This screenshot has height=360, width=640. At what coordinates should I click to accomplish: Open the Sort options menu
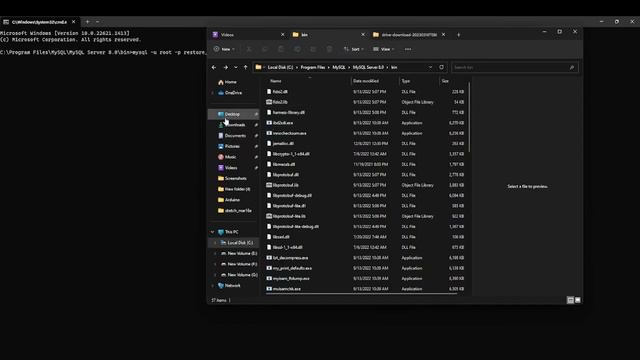(353, 49)
